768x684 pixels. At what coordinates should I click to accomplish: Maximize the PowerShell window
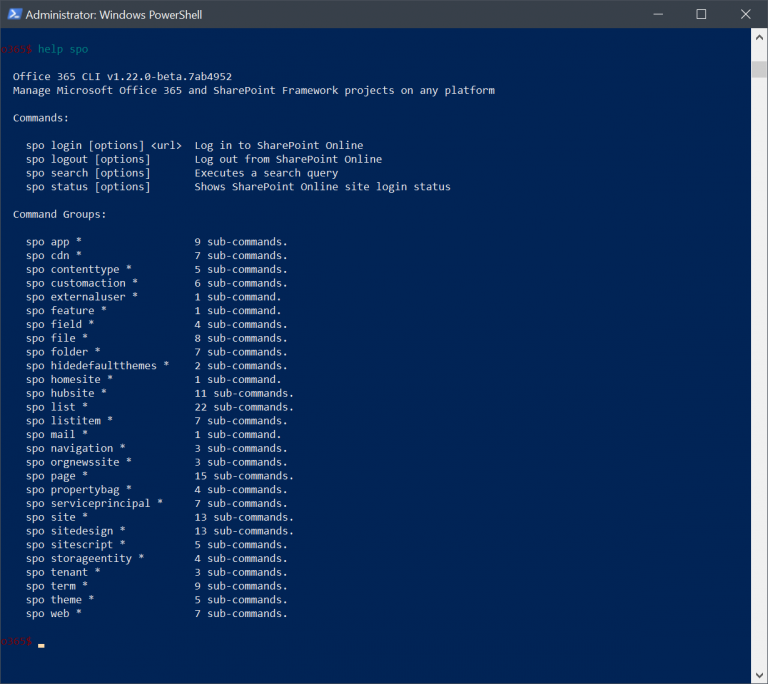[x=701, y=14]
